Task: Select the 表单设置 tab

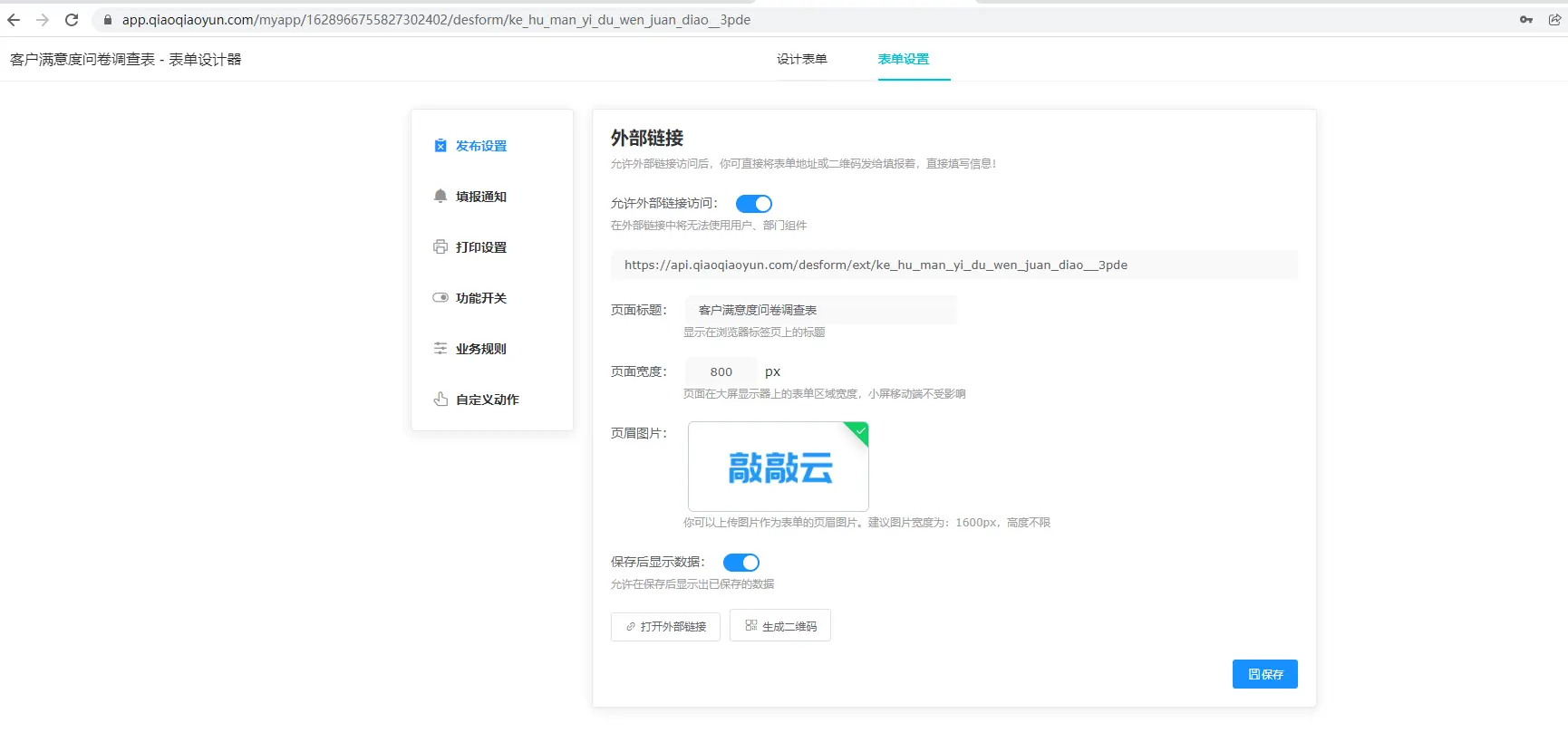Action: point(904,60)
